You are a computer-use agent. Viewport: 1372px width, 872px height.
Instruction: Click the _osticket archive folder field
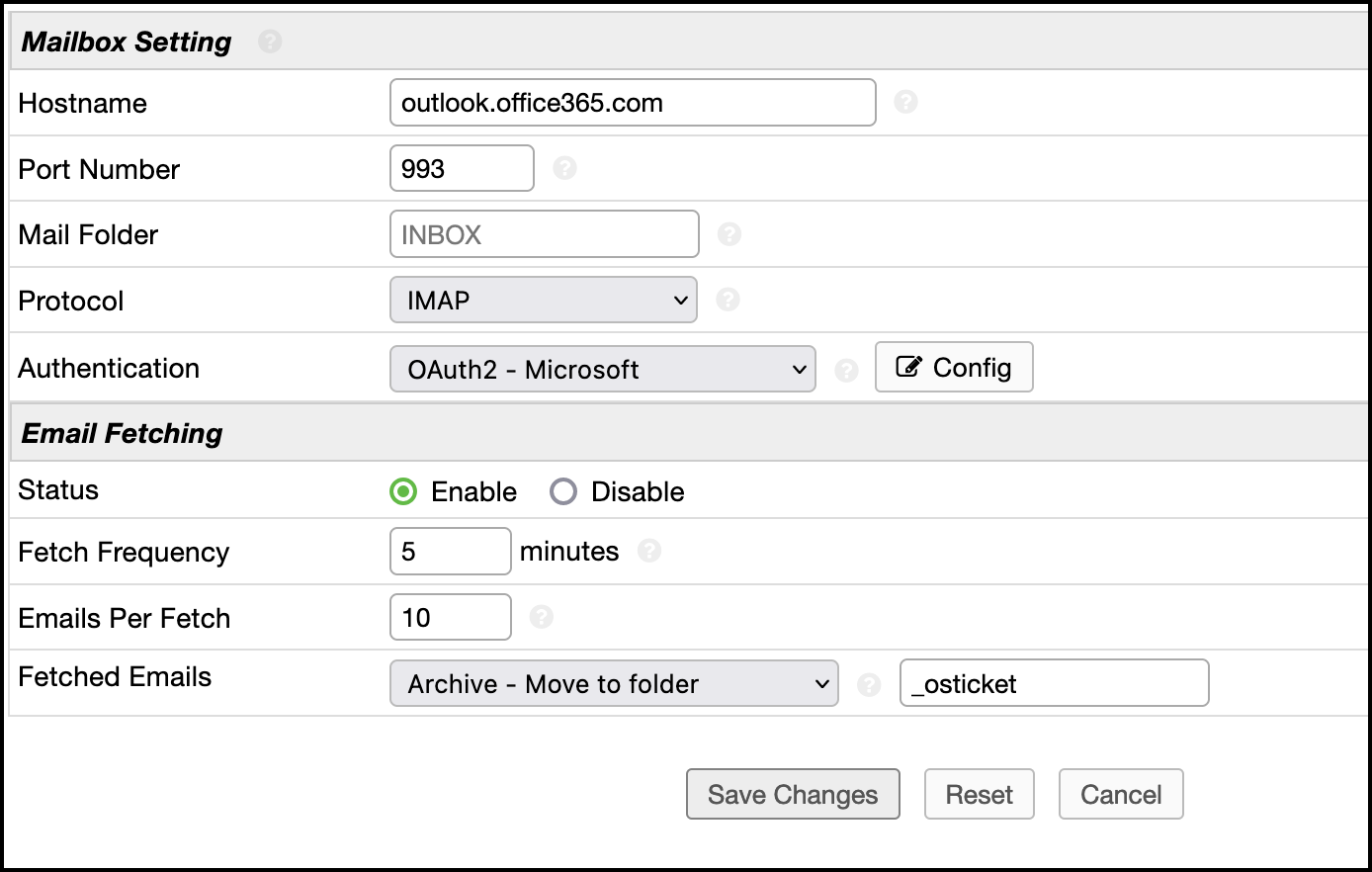(x=1054, y=683)
